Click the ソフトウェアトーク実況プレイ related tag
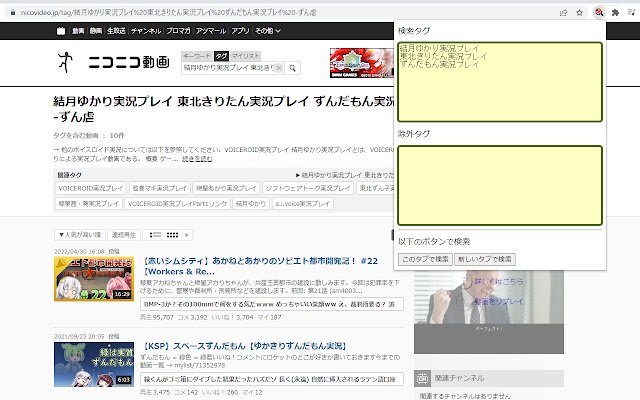This screenshot has width=640, height=400. click(308, 188)
